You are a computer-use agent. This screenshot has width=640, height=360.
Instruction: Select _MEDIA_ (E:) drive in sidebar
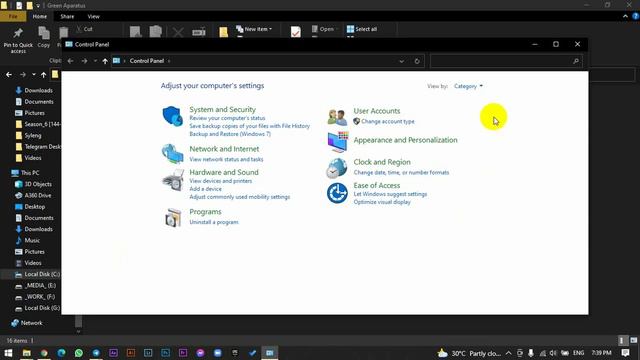[36, 286]
